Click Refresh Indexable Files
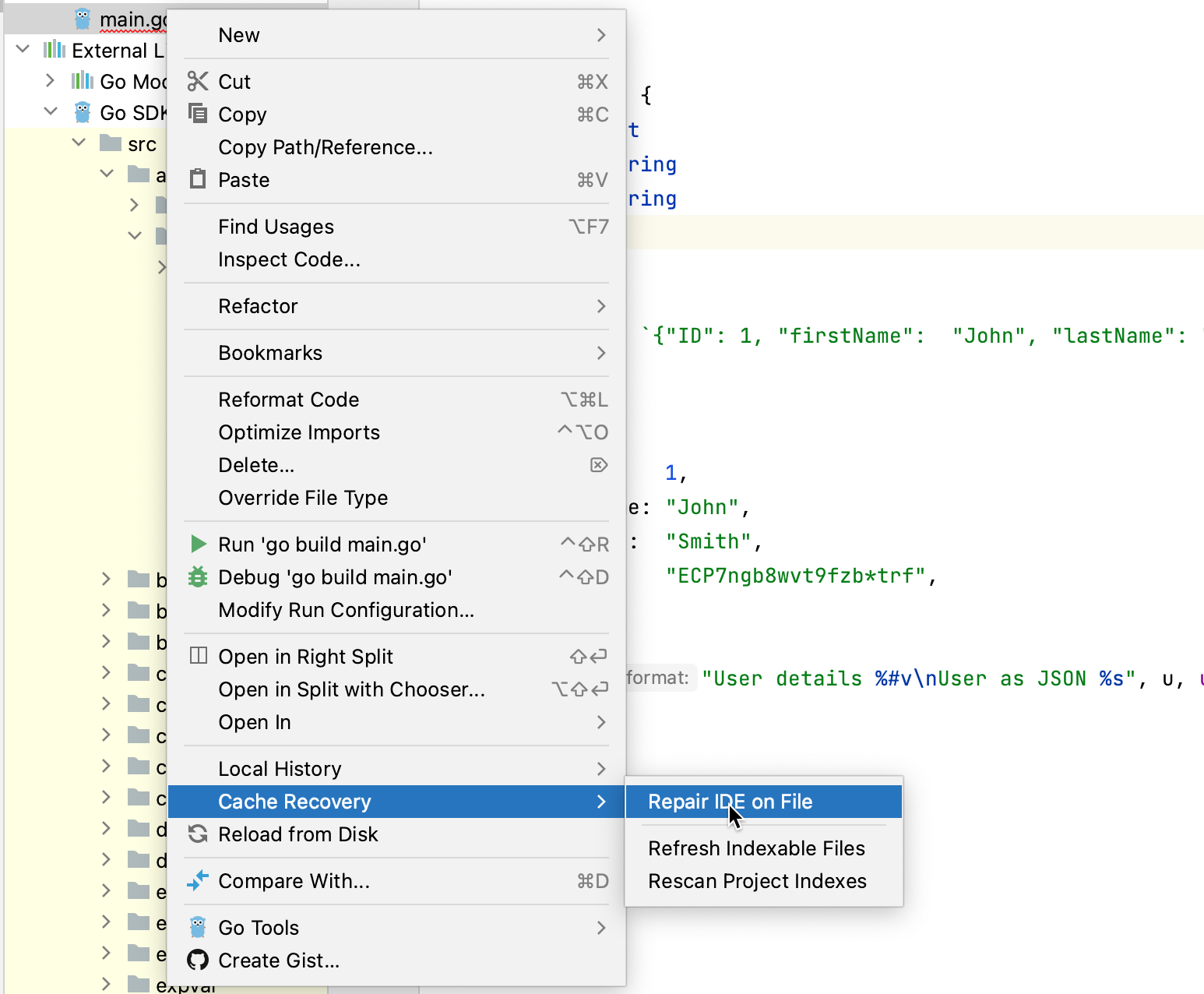 tap(756, 848)
